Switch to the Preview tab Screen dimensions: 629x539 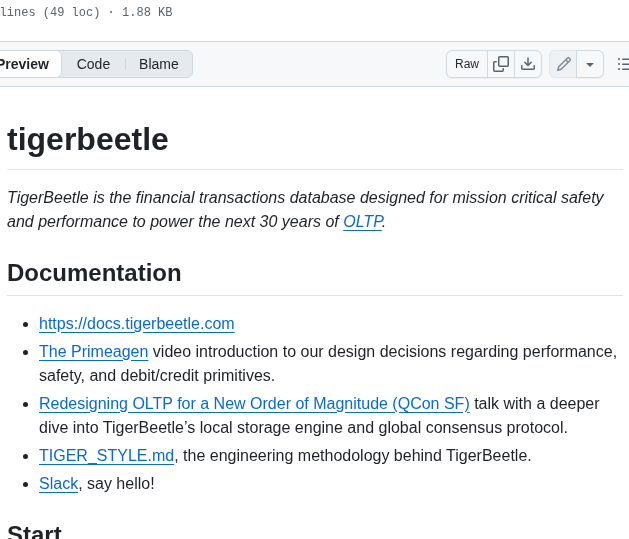28,64
